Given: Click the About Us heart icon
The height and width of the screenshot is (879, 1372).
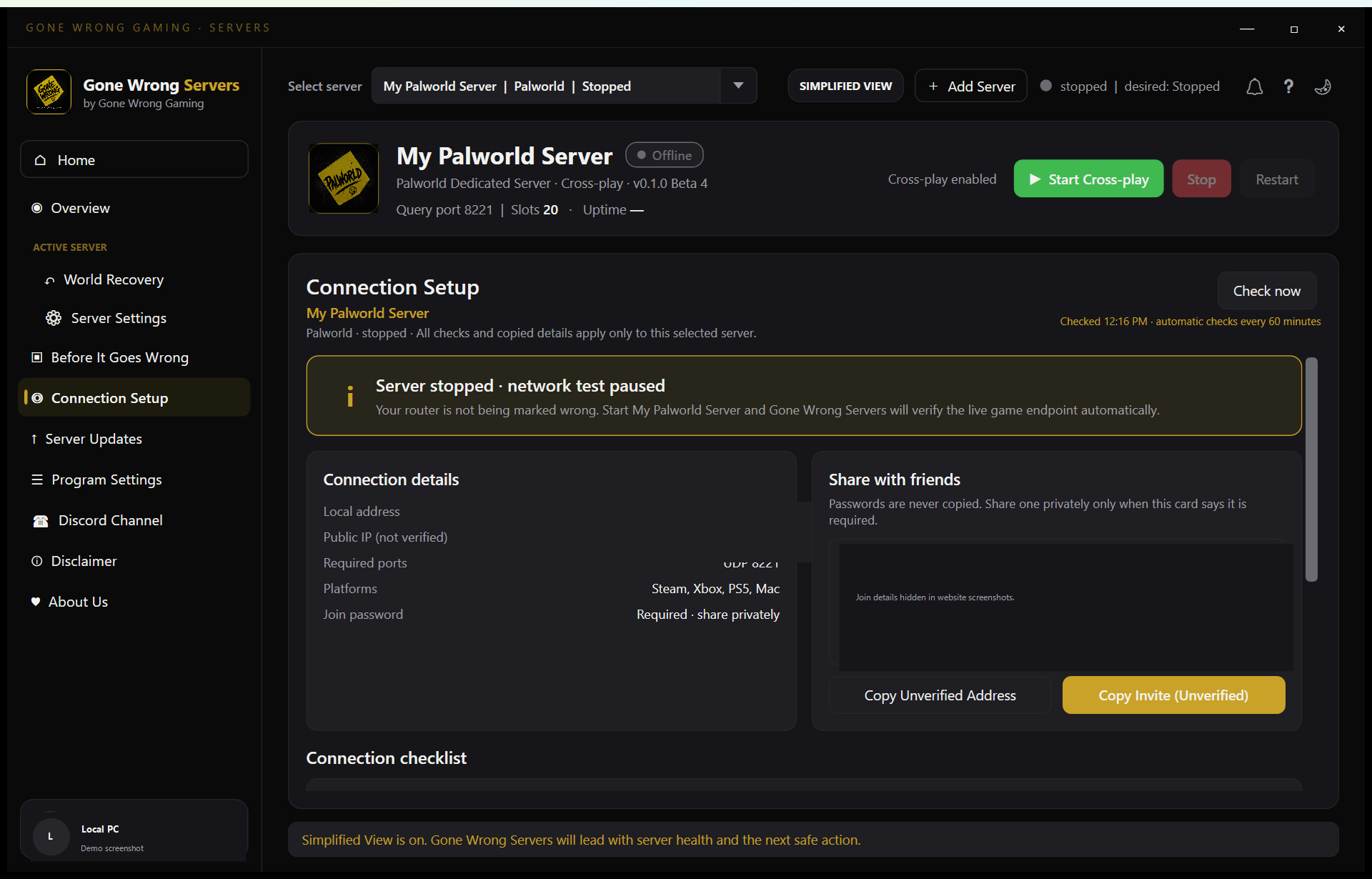Looking at the screenshot, I should [x=36, y=602].
